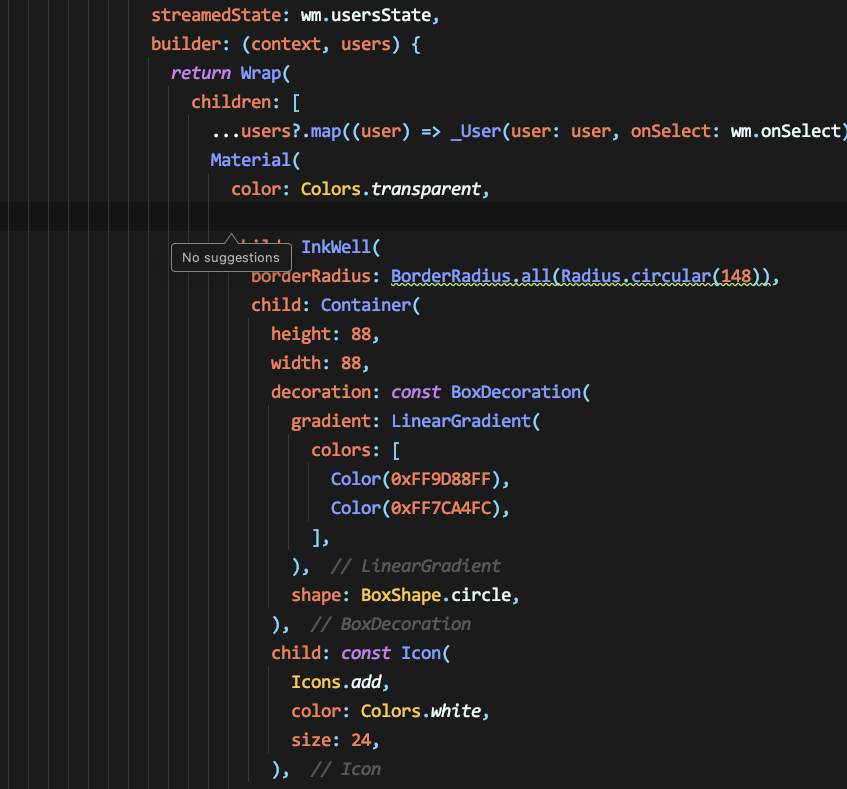847x789 pixels.
Task: Dismiss the "No suggestions" popup
Action: pyautogui.click(x=230, y=257)
